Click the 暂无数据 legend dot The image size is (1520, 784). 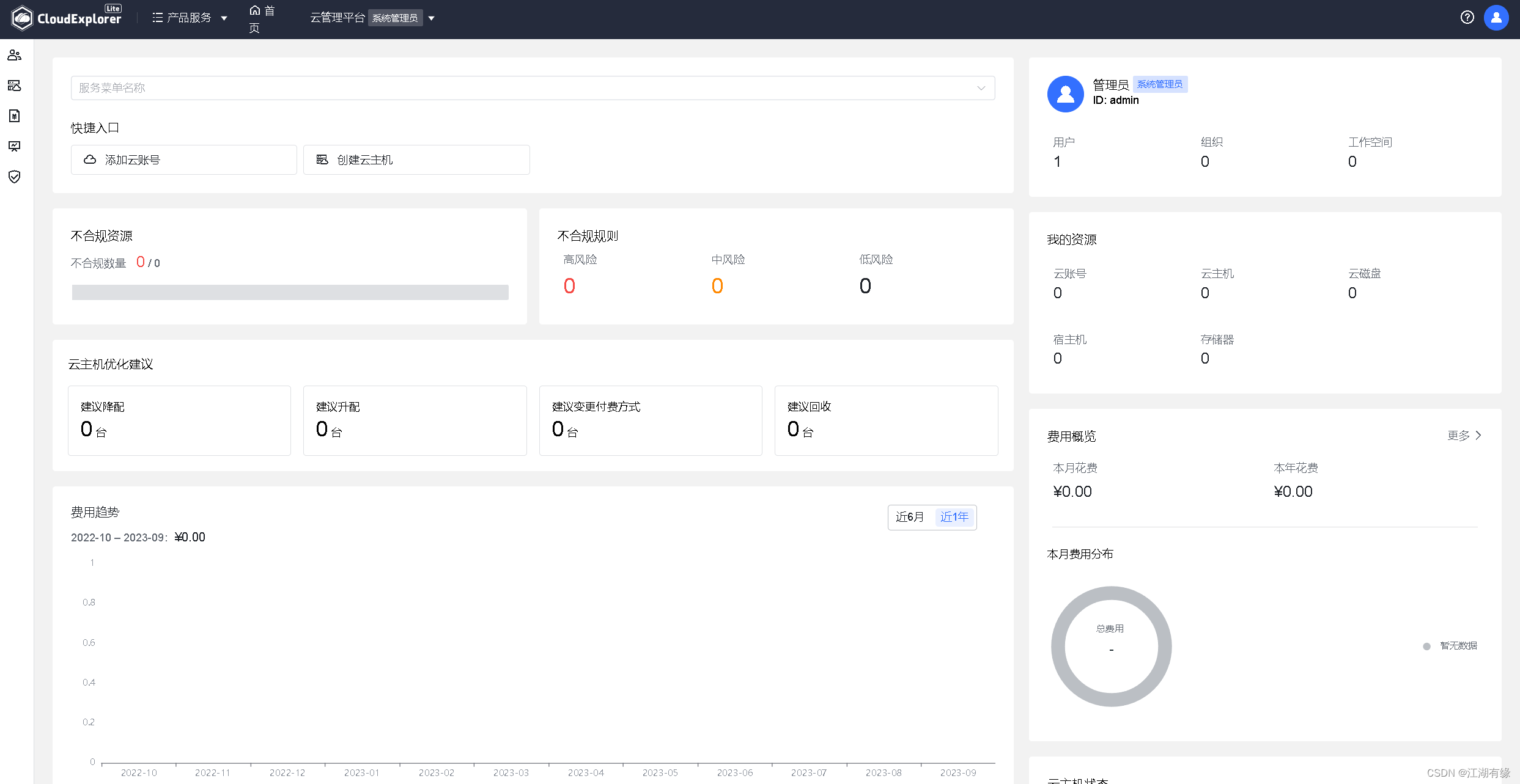click(1426, 647)
